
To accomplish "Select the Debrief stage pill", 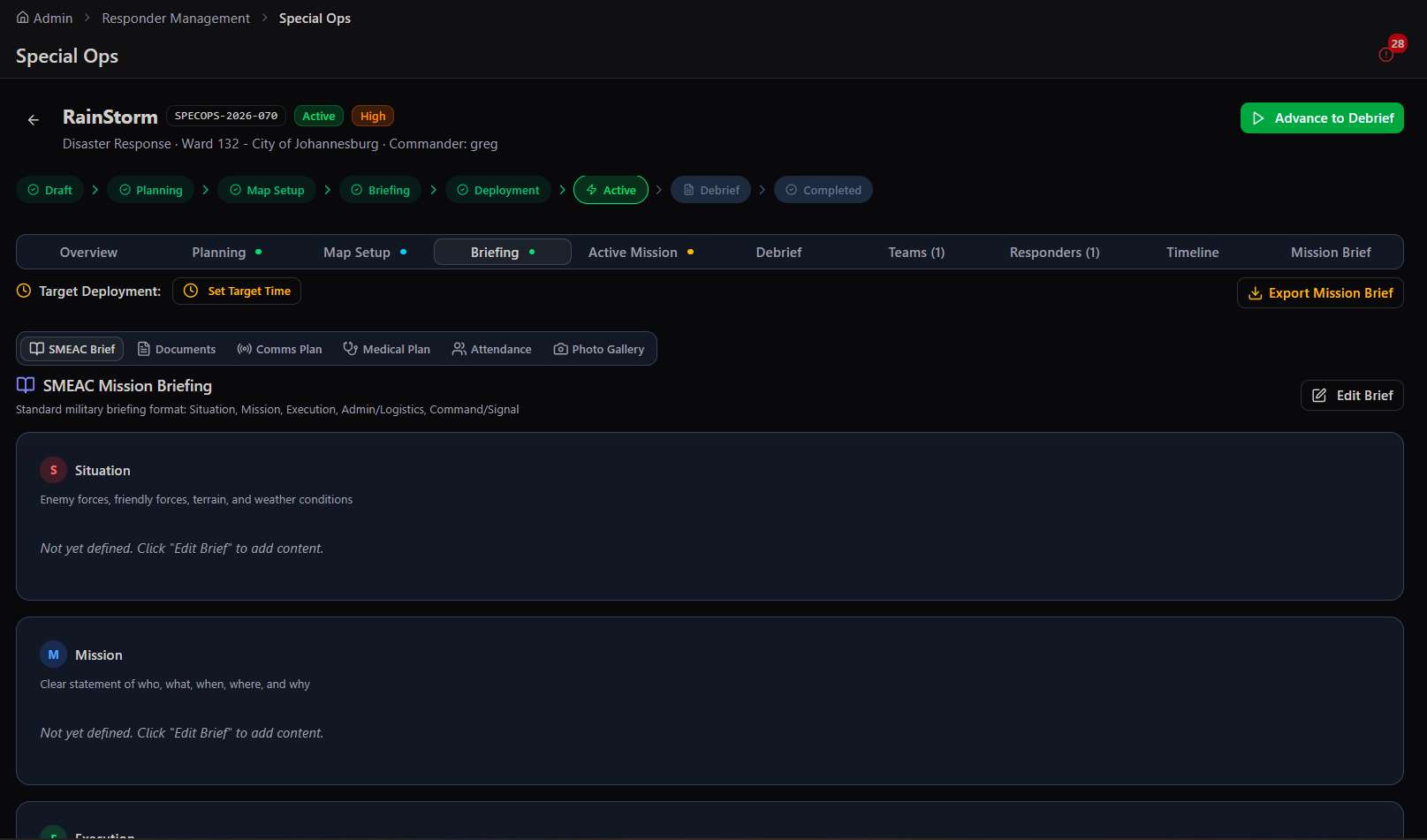I will (x=710, y=190).
